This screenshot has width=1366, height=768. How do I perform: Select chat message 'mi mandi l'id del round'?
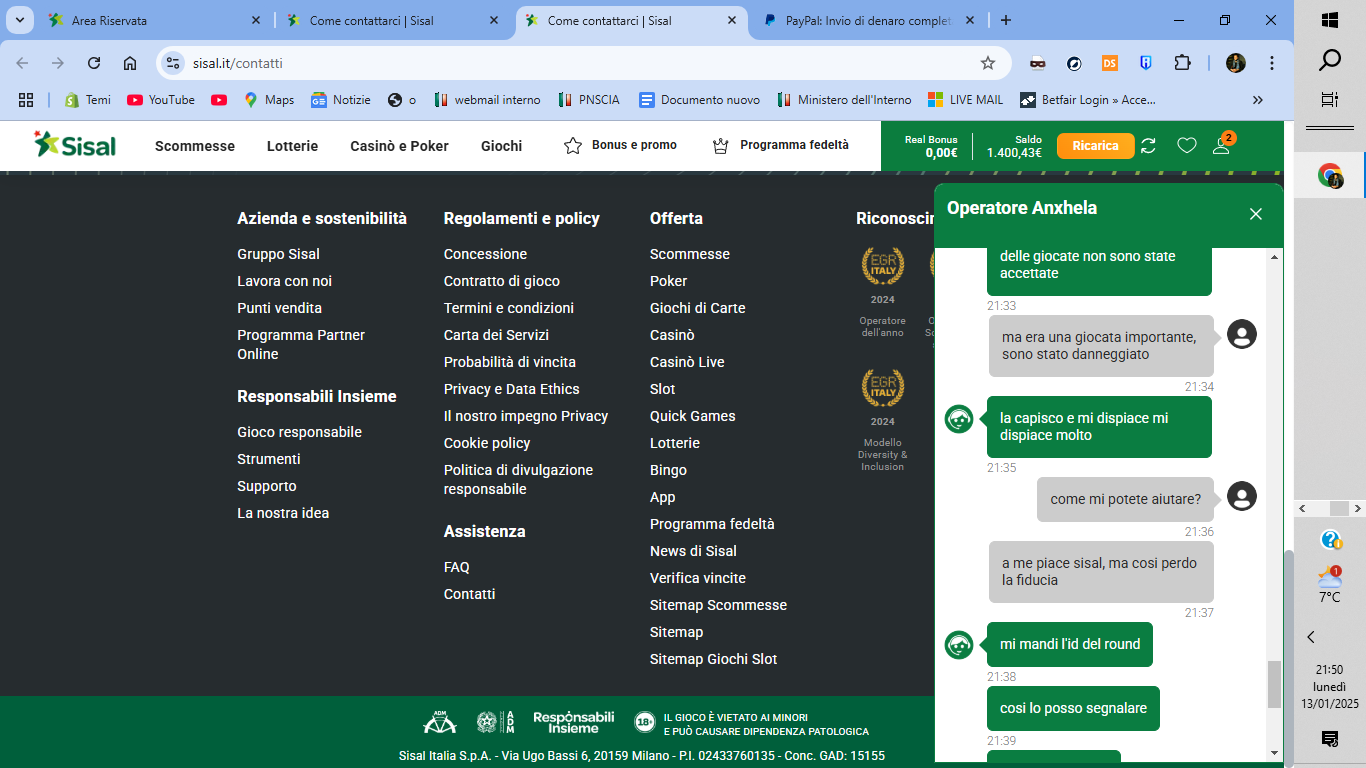click(1070, 645)
